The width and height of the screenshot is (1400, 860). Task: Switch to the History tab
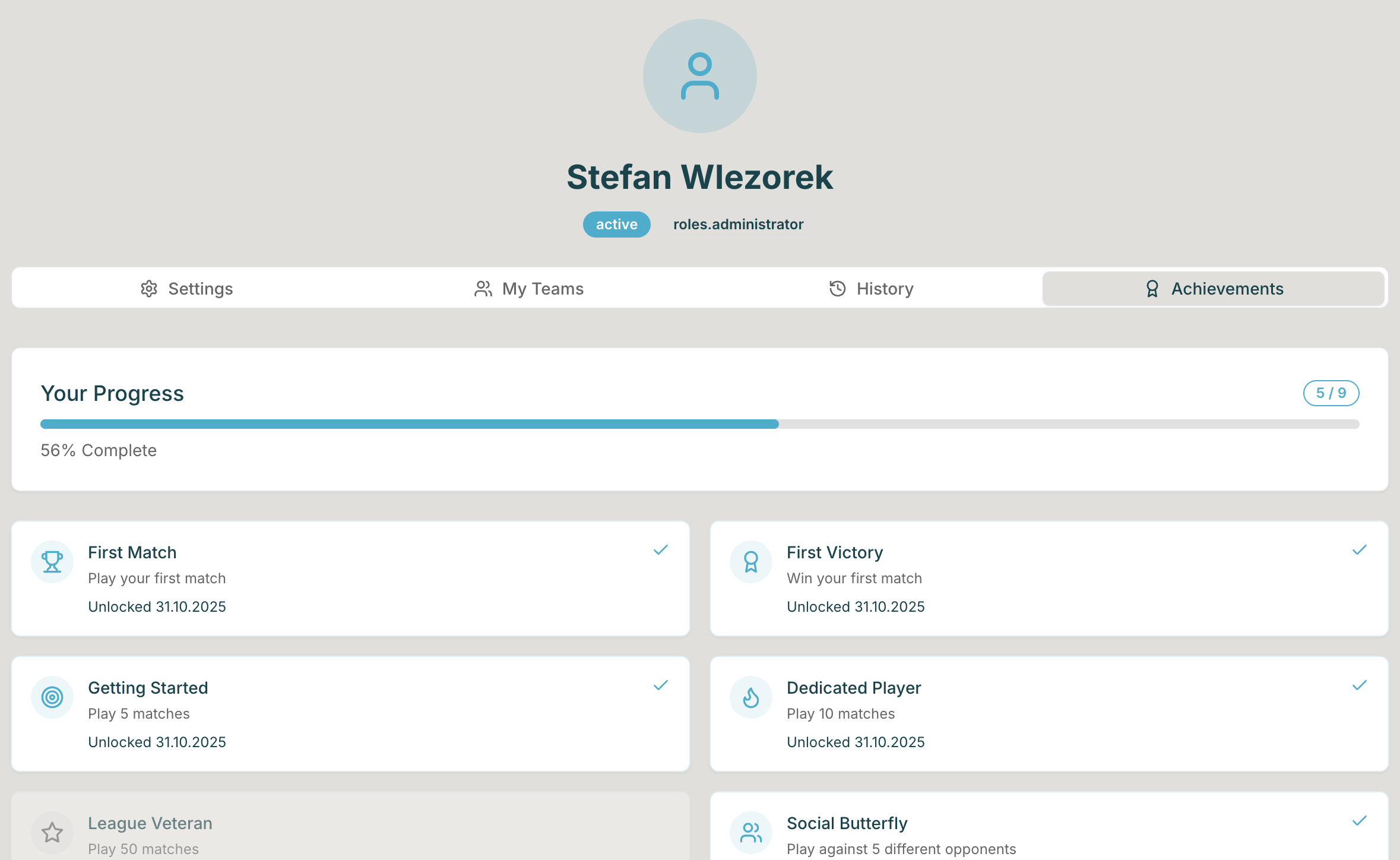871,289
